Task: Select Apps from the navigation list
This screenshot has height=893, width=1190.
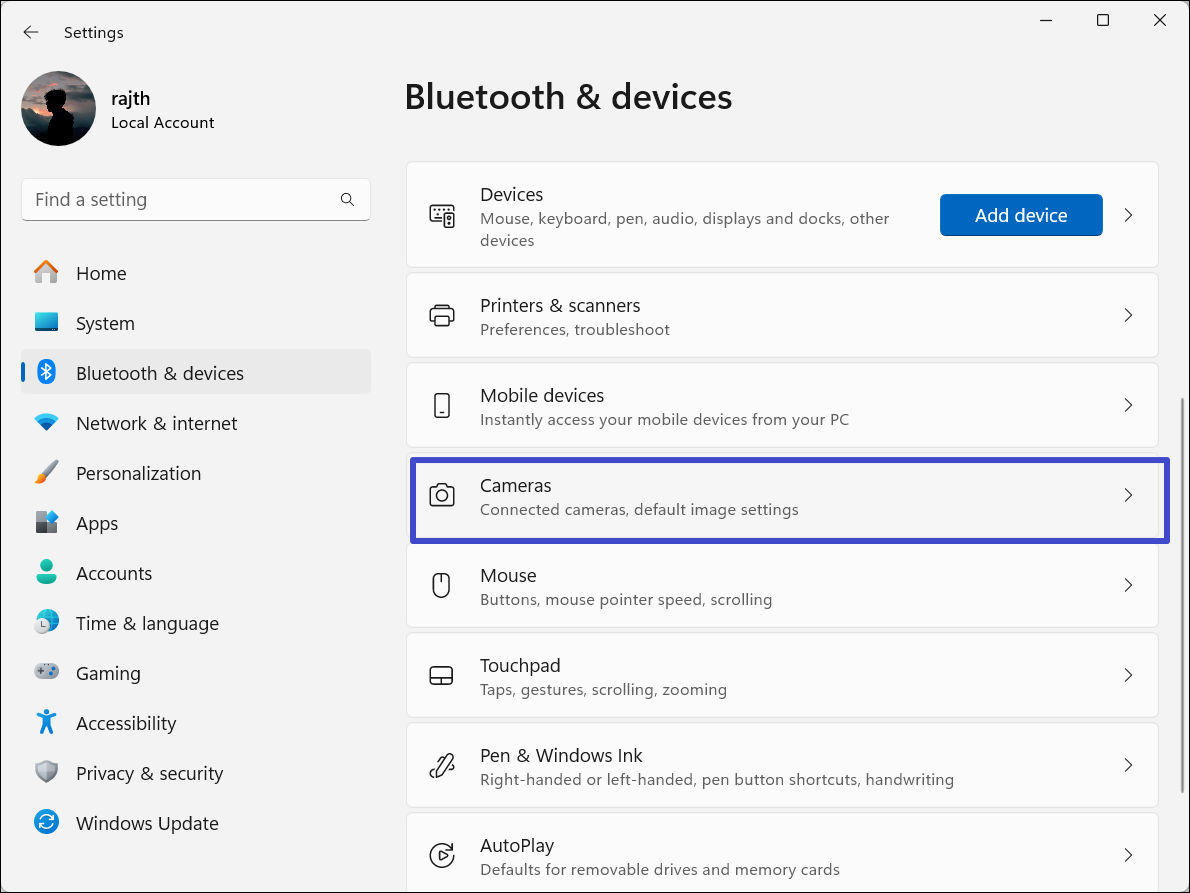Action: [x=97, y=523]
